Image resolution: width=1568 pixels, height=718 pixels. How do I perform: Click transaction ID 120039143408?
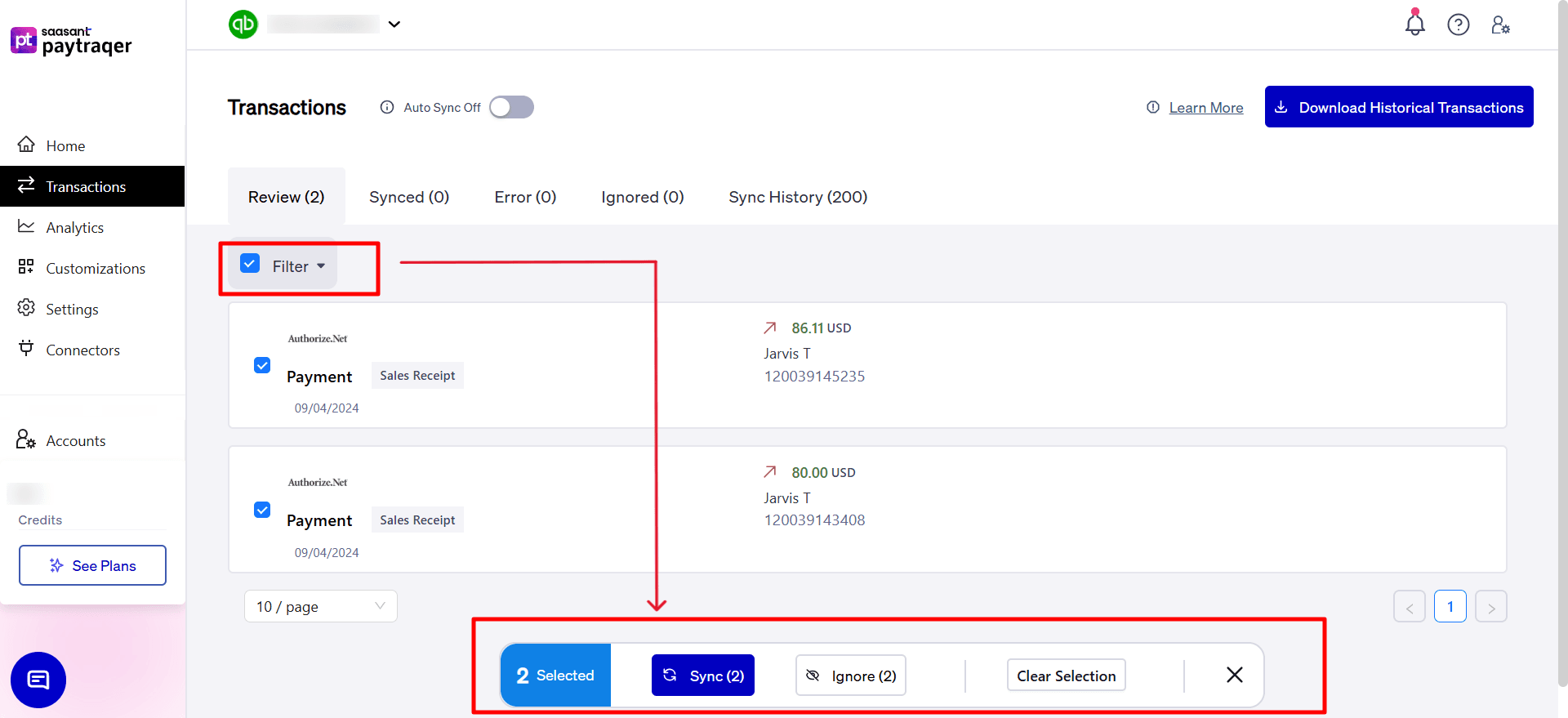(x=814, y=520)
